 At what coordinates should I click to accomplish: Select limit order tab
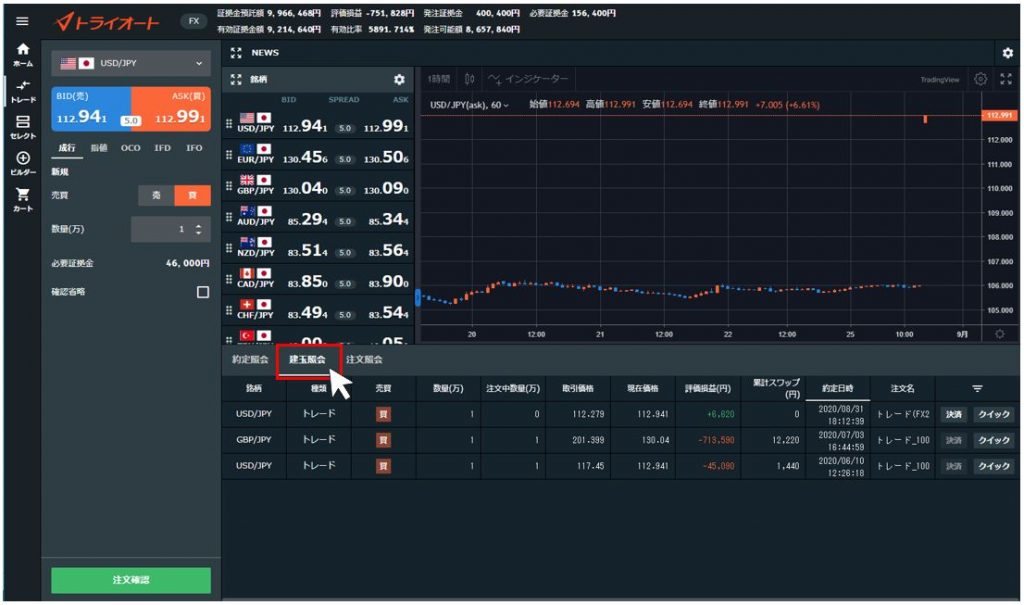point(99,148)
